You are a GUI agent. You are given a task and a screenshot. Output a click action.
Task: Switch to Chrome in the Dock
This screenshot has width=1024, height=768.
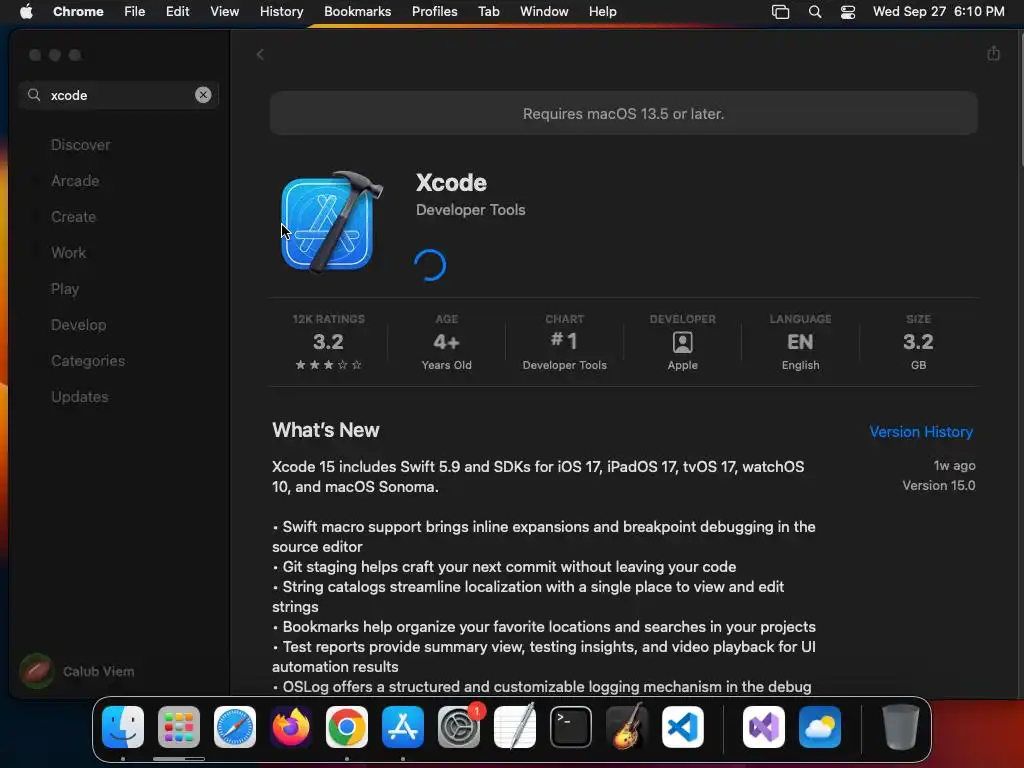pyautogui.click(x=347, y=727)
